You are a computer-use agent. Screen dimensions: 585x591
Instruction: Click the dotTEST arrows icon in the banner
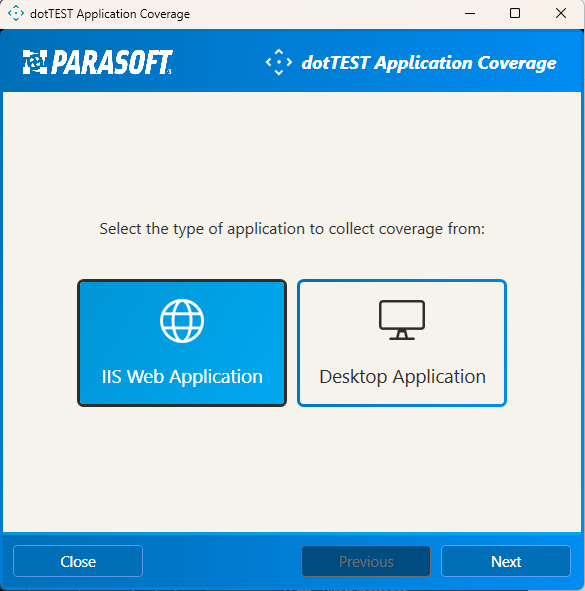coord(279,62)
